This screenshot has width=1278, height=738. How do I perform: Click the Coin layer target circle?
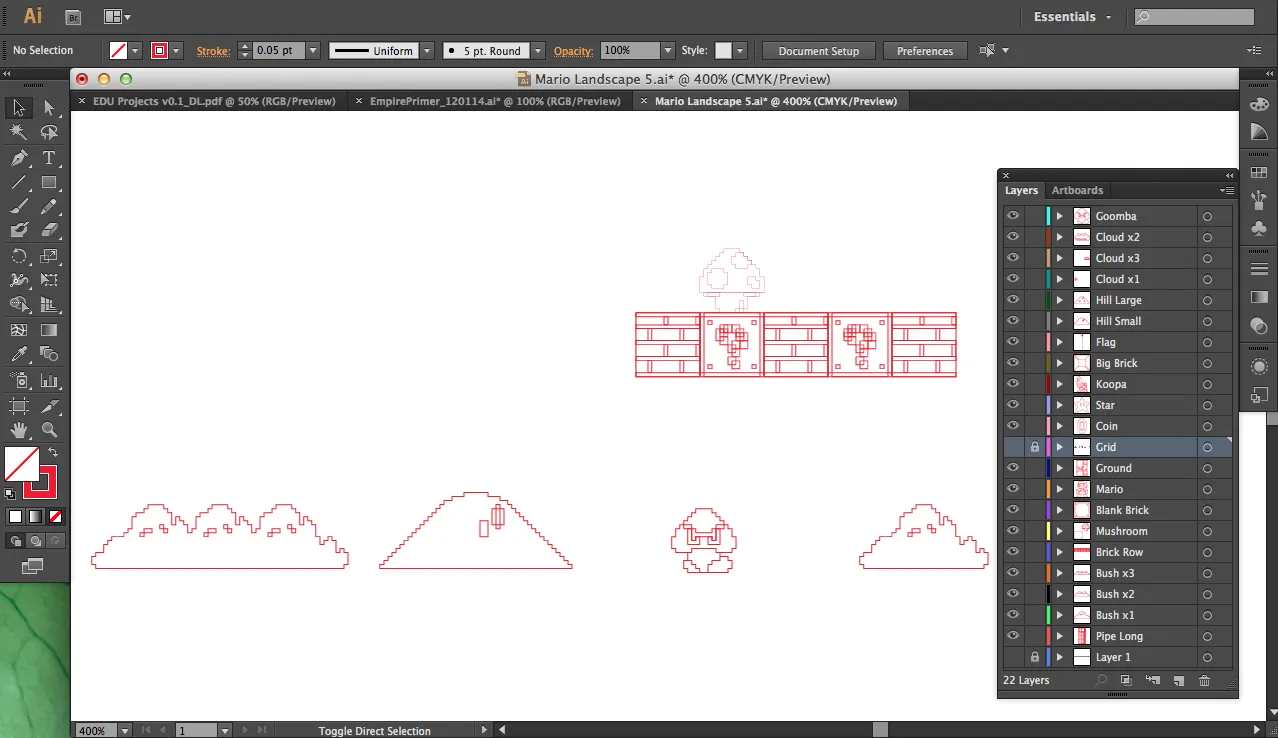(x=1207, y=426)
